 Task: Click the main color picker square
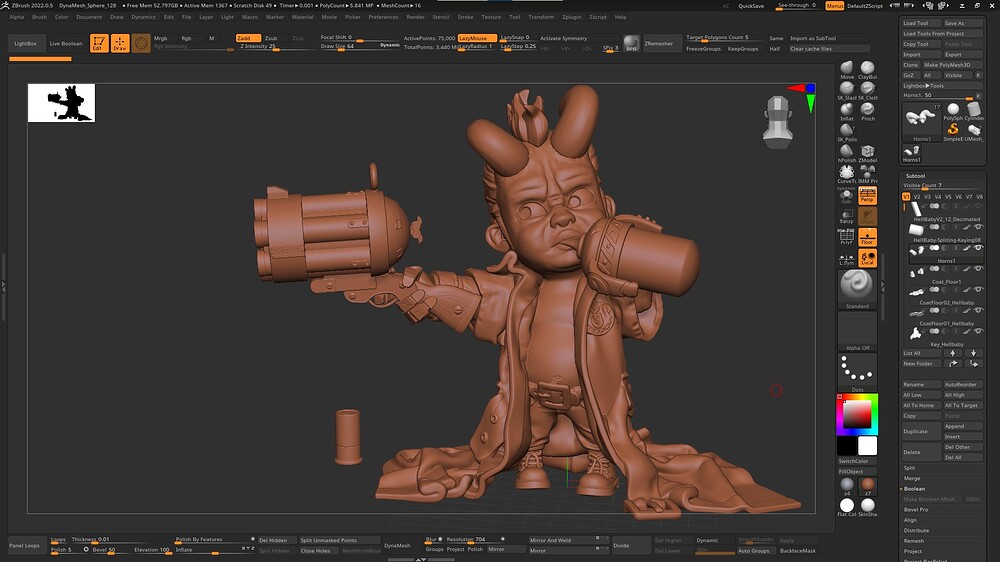click(x=857, y=415)
